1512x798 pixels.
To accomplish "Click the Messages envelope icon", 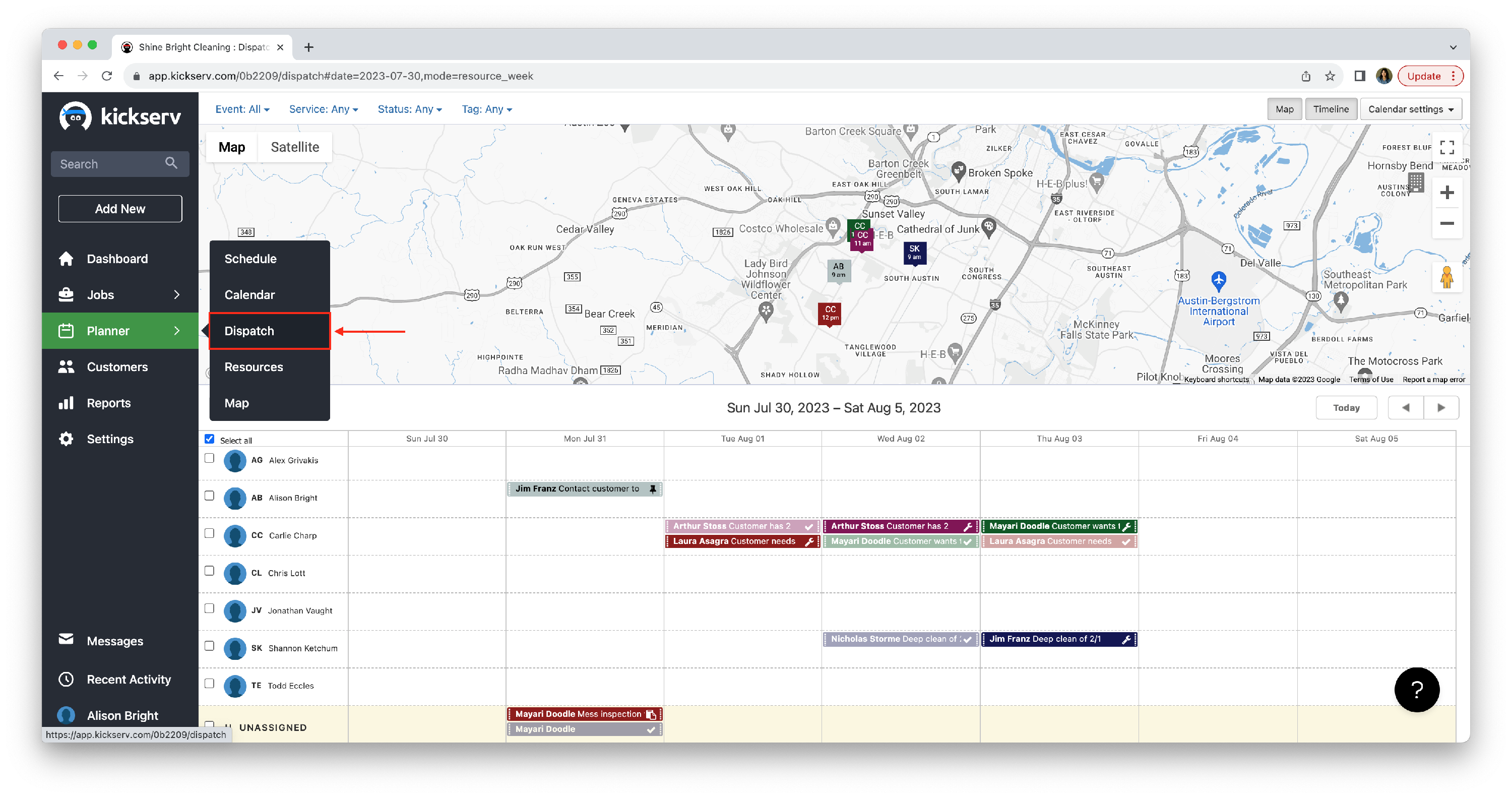I will click(66, 639).
